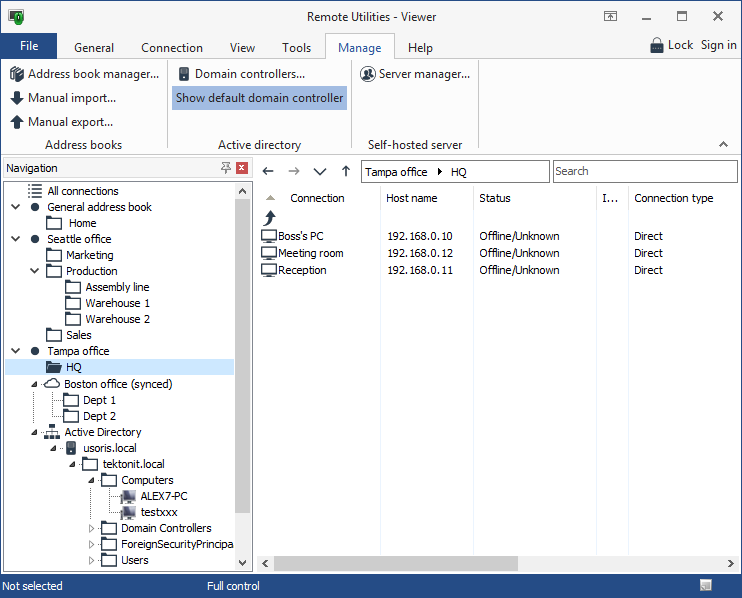This screenshot has width=742, height=598.
Task: Sort by the Host name column
Action: pos(412,198)
